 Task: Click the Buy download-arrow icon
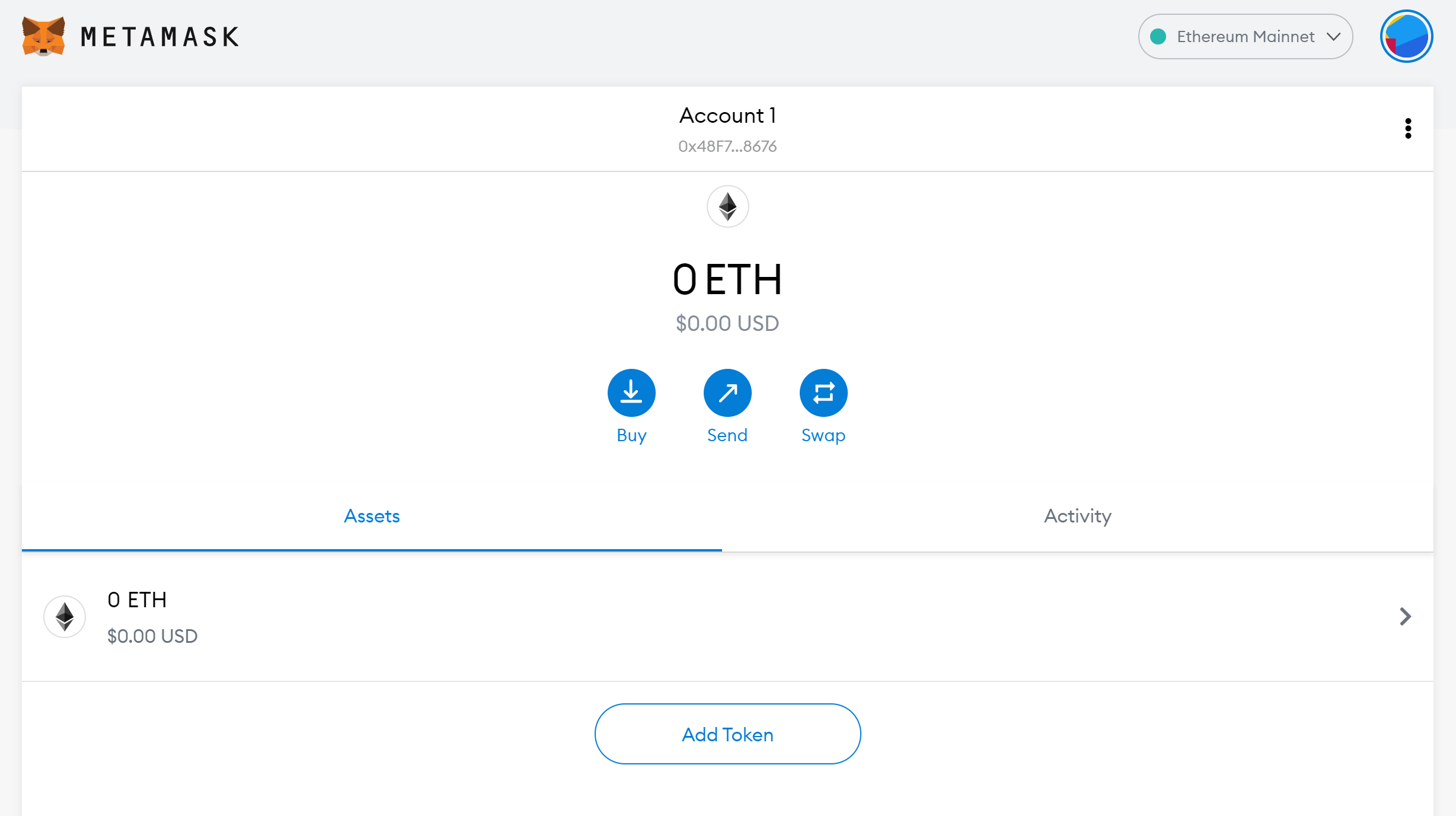click(631, 393)
